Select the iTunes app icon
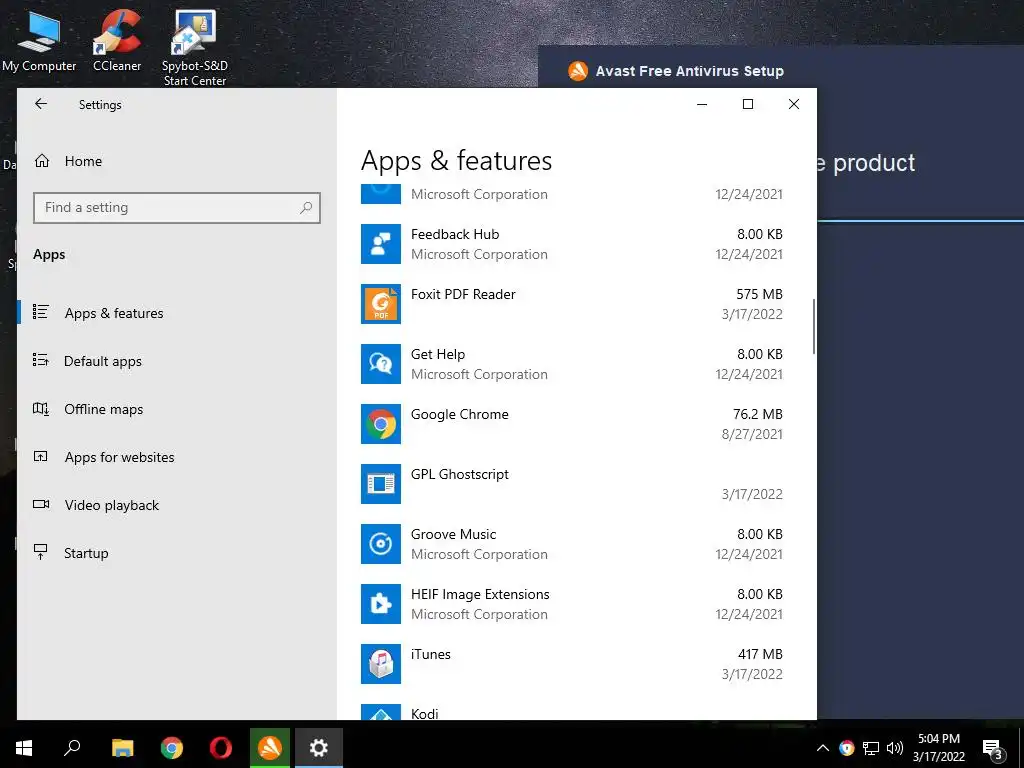The width and height of the screenshot is (1024, 768). [x=381, y=665]
